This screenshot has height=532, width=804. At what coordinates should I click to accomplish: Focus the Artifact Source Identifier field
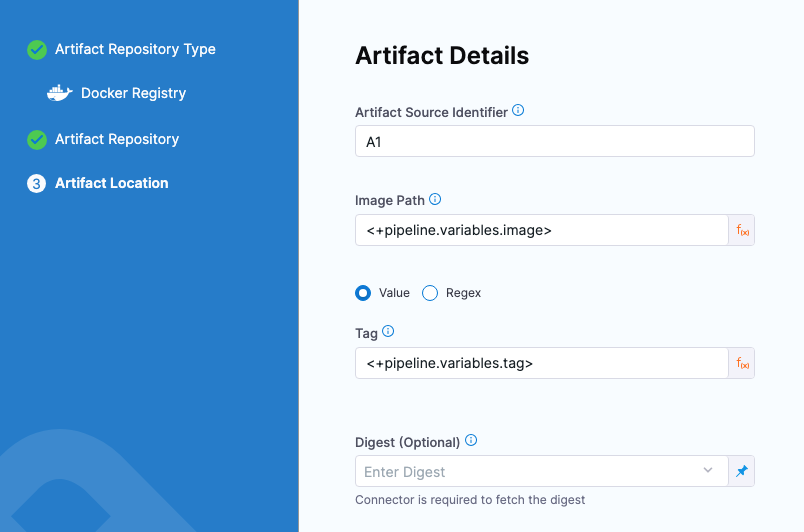tap(554, 142)
